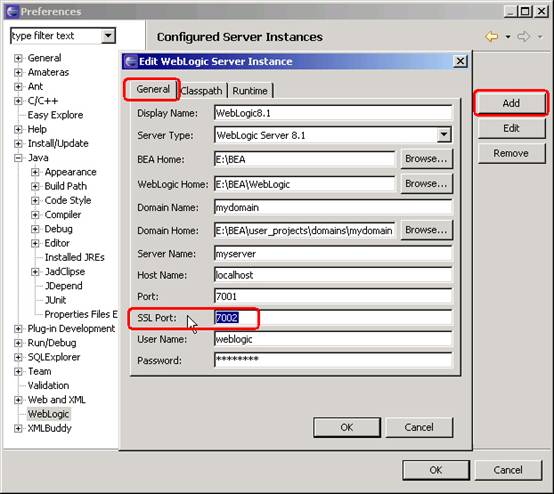Screen dimensions: 554x494
Task: Expand the Run/Debug node
Action: pos(18,343)
